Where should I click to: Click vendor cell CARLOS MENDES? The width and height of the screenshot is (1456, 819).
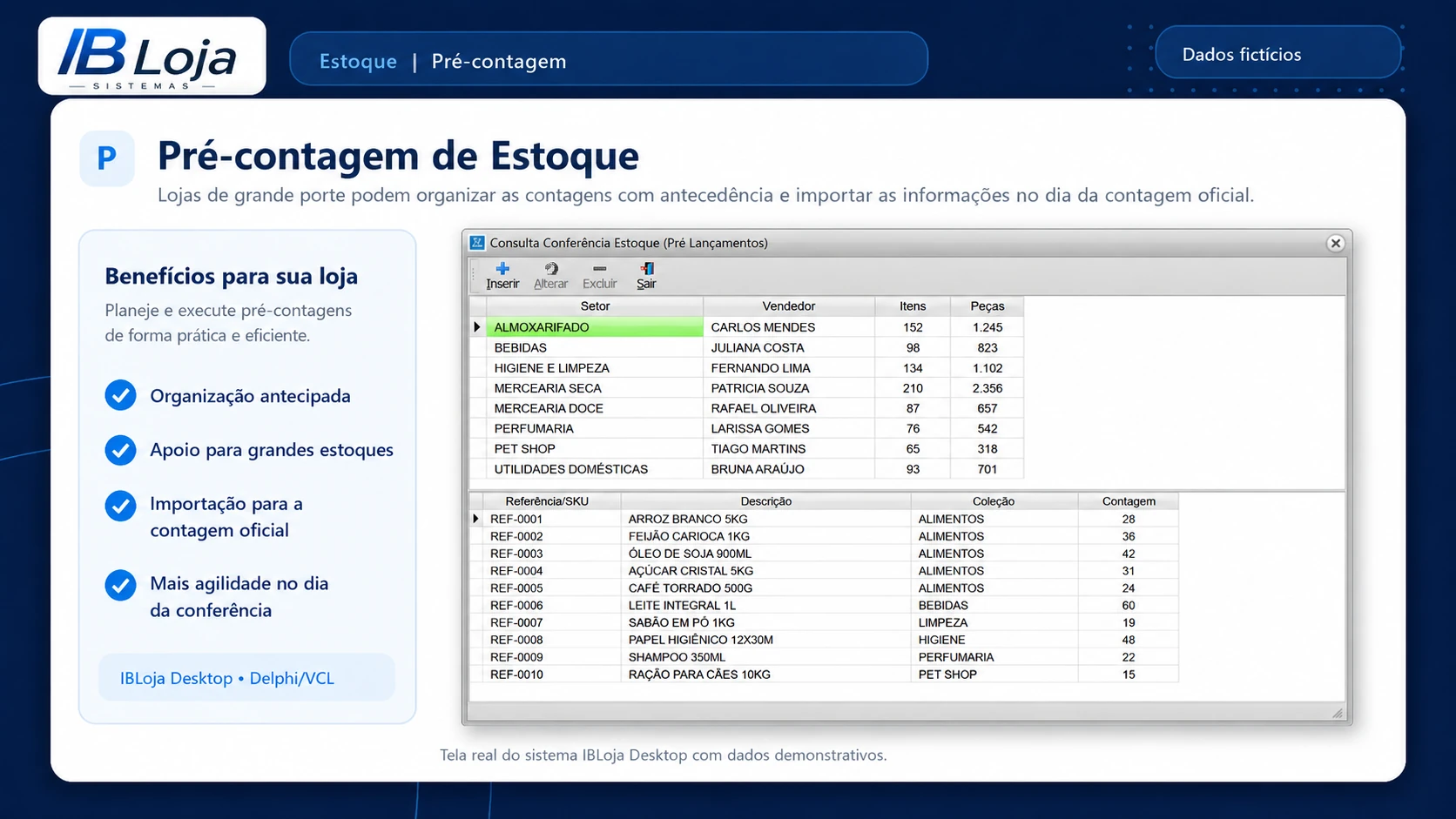point(788,327)
